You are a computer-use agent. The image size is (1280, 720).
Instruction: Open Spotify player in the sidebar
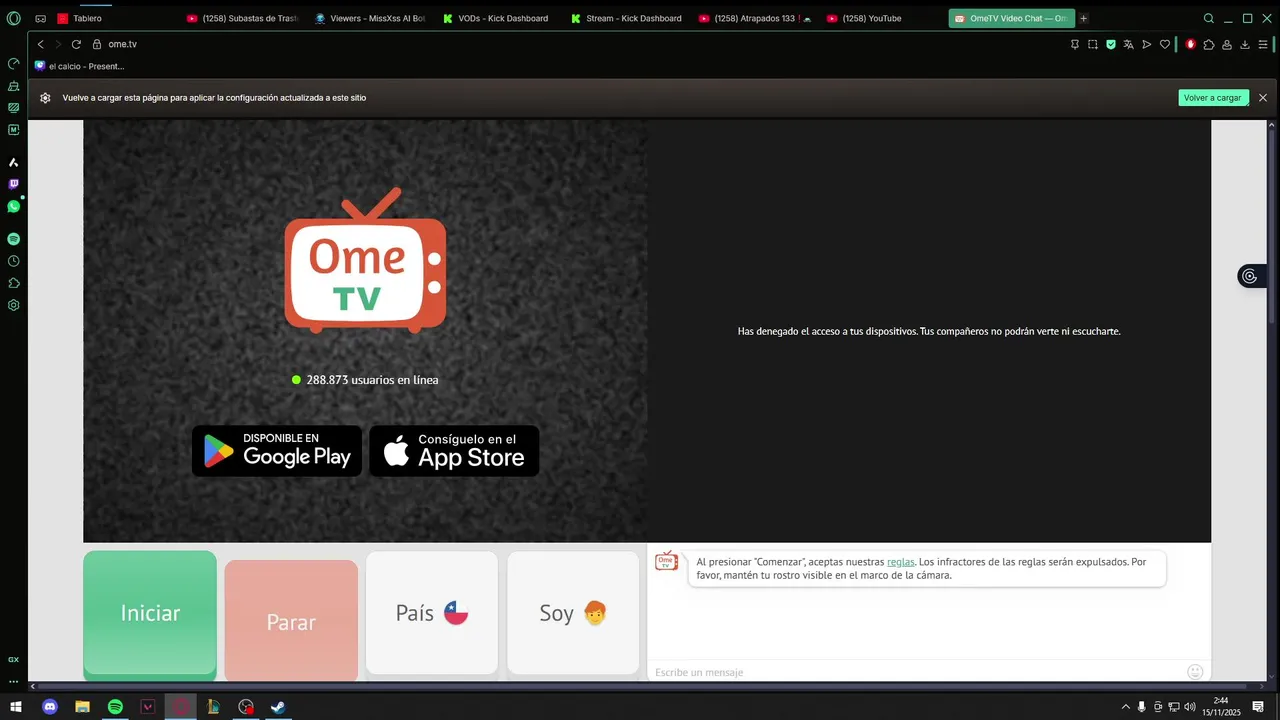pos(14,239)
